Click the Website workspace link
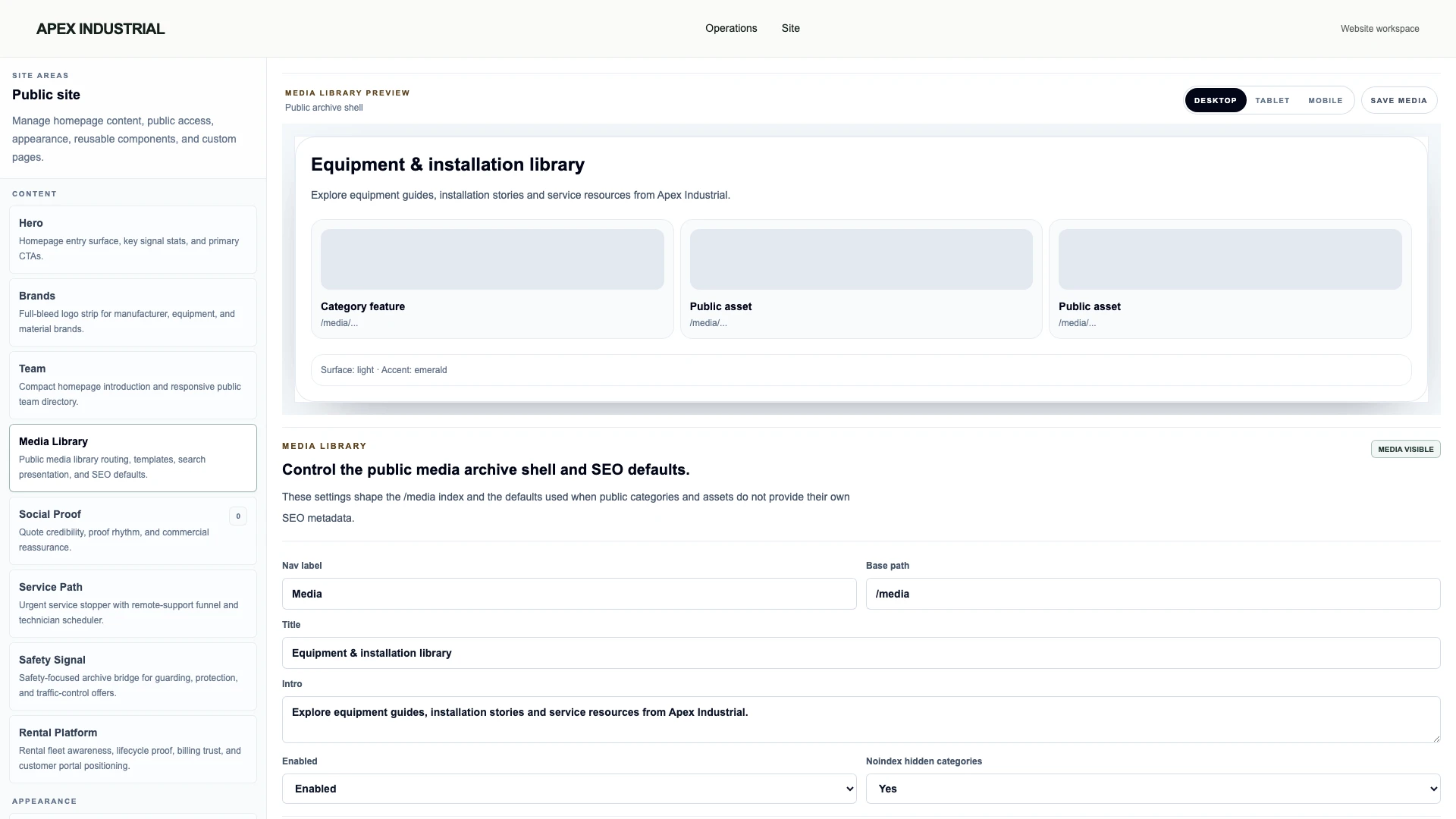This screenshot has height=819, width=1456. tap(1379, 29)
